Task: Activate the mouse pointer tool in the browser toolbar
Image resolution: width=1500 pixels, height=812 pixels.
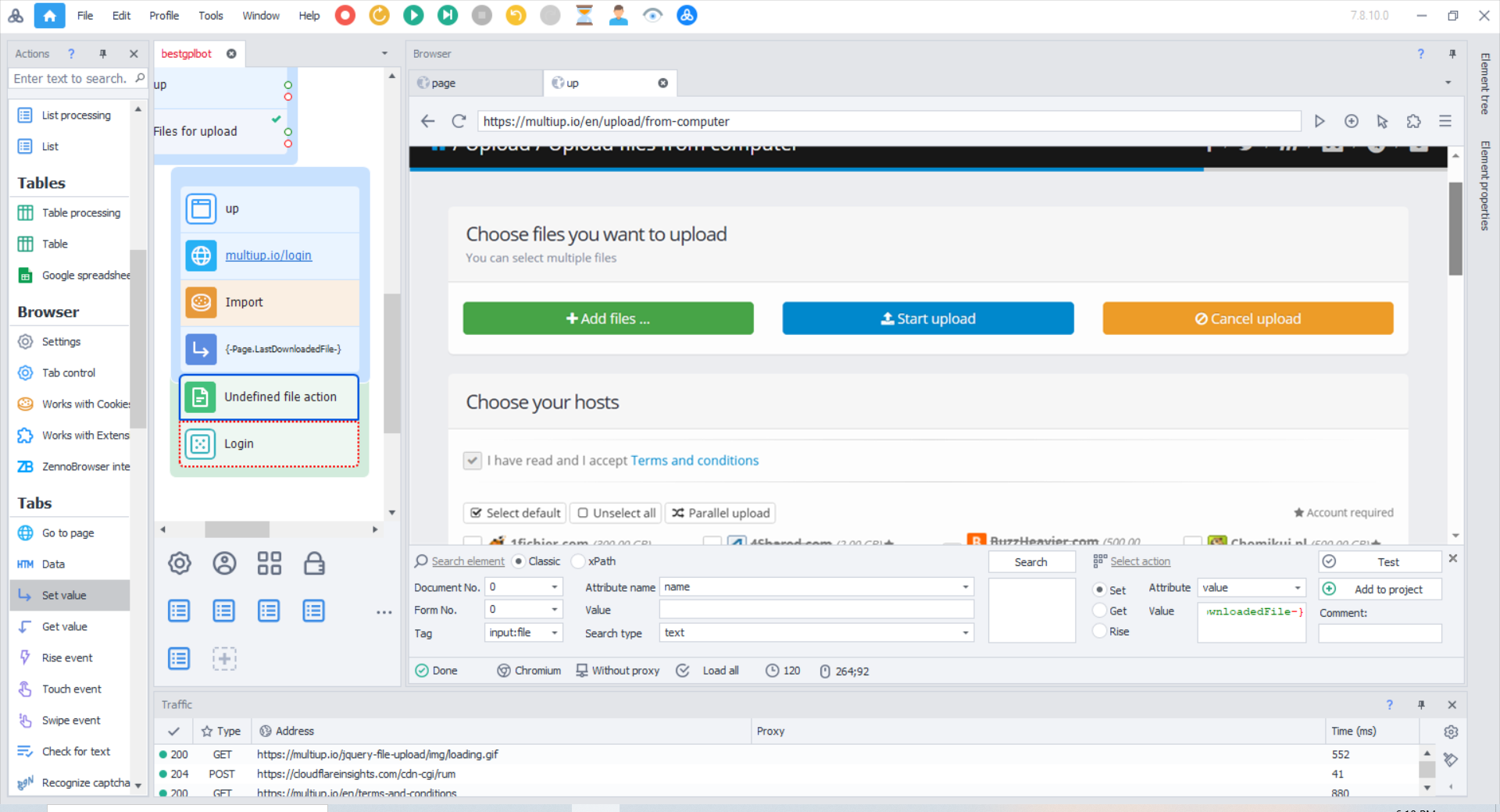Action: [x=1383, y=121]
